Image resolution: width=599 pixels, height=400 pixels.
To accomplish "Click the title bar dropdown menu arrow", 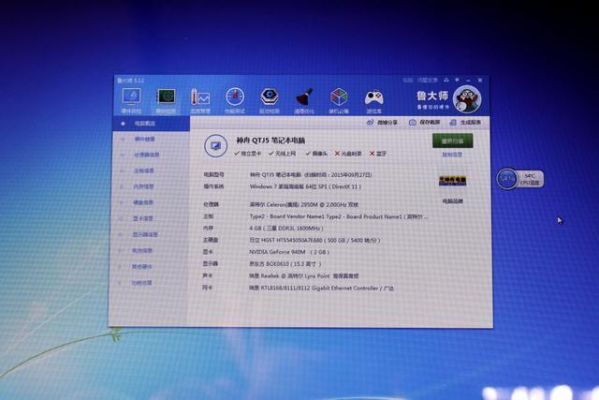I will (x=457, y=80).
